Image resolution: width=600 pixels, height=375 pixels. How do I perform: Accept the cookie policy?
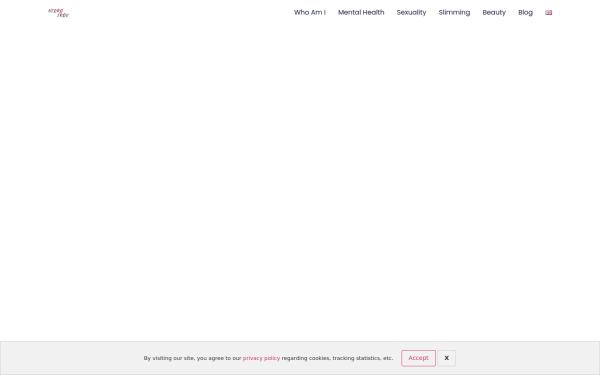click(x=418, y=358)
